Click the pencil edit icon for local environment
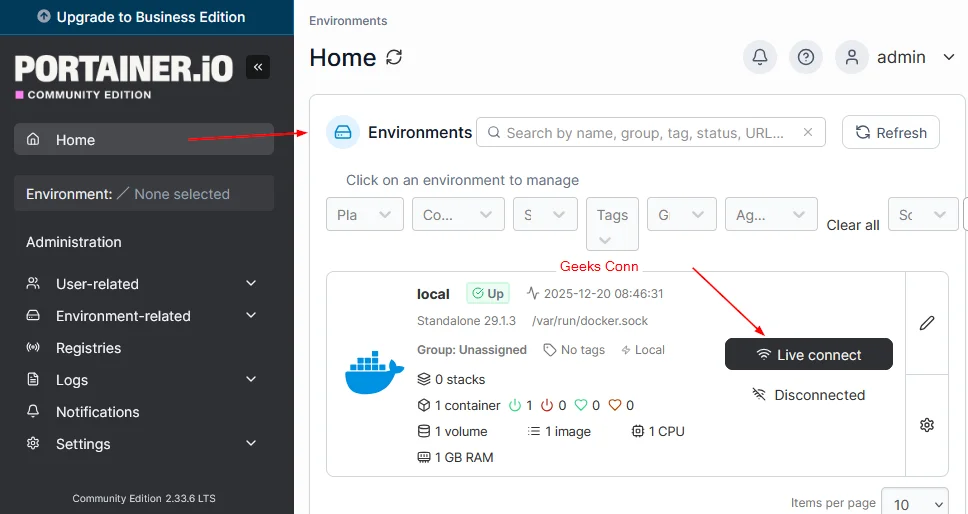The height and width of the screenshot is (514, 968). pyautogui.click(x=926, y=323)
